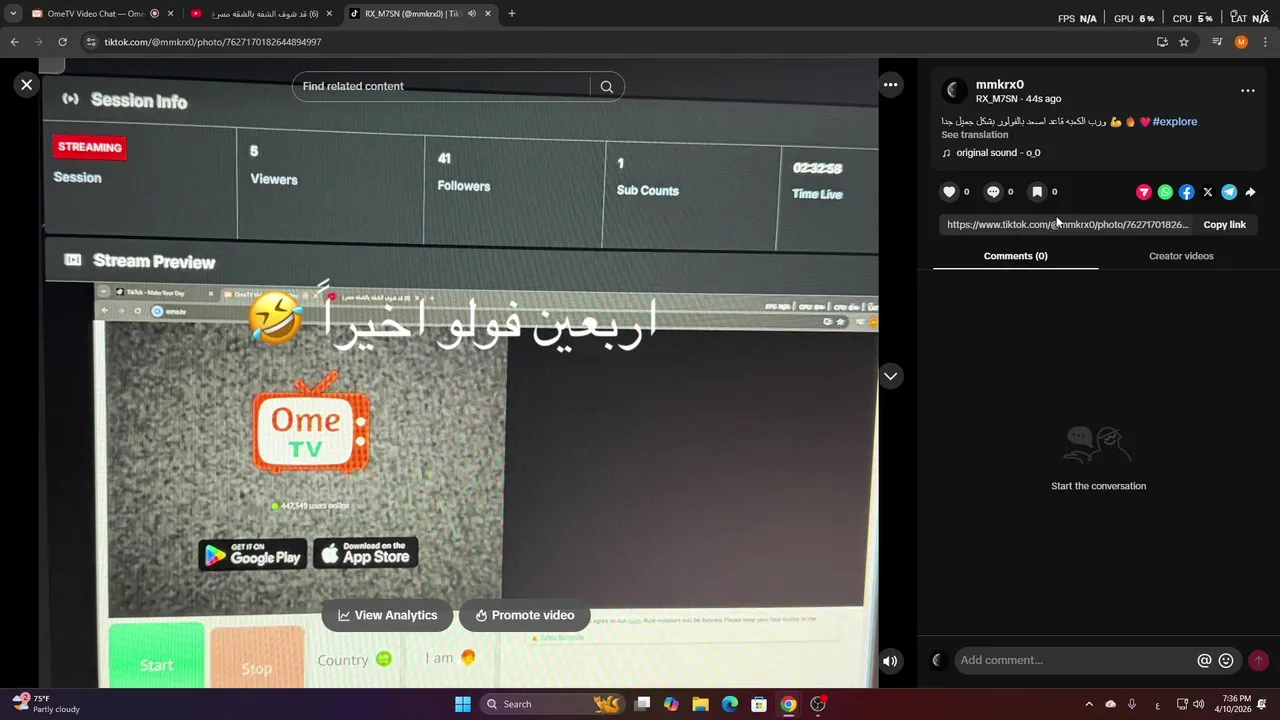Screen dimensions: 1280x720
Task: Share the post on WhatsApp
Action: pos(1165,192)
